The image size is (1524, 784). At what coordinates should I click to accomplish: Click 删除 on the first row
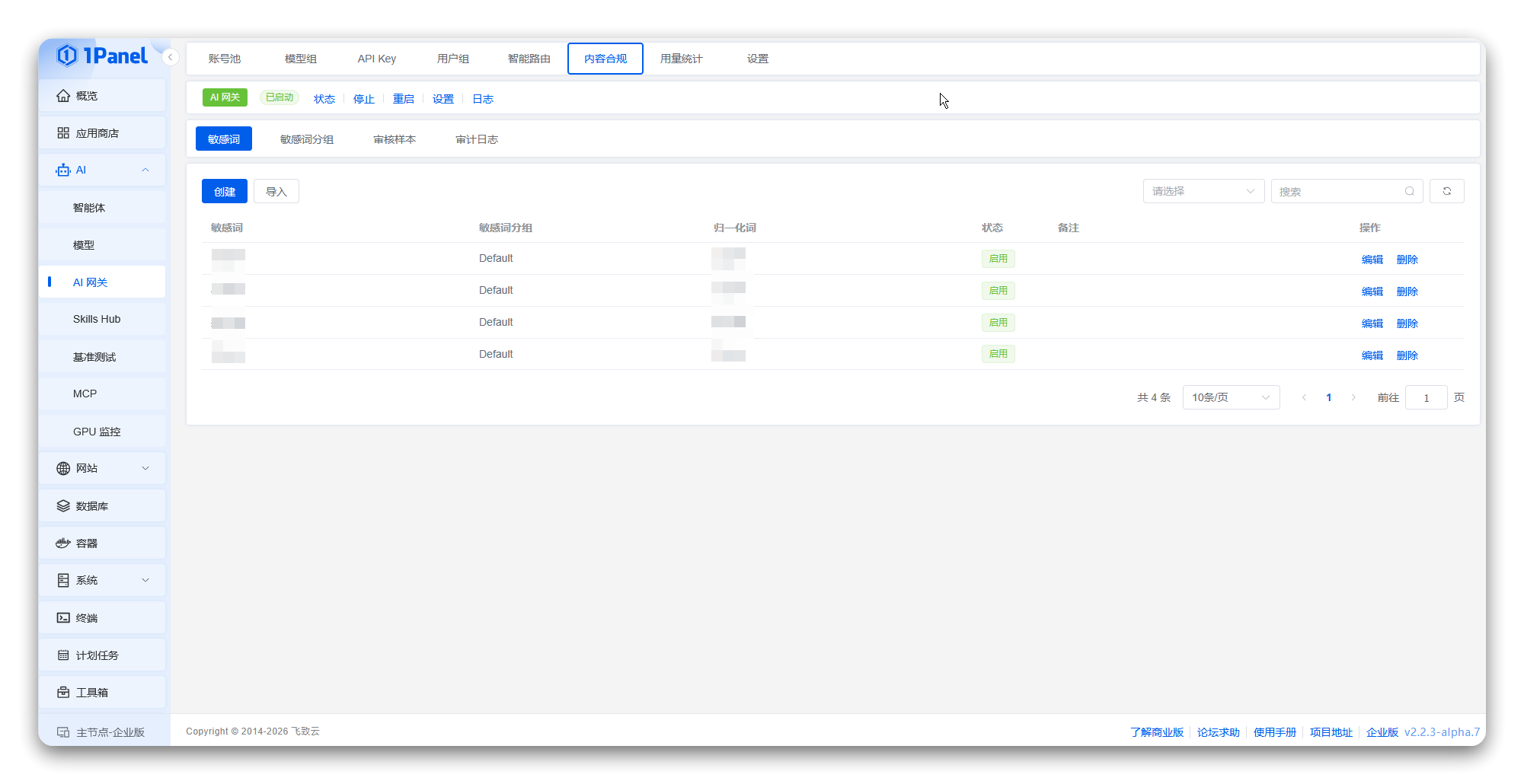(x=1407, y=260)
